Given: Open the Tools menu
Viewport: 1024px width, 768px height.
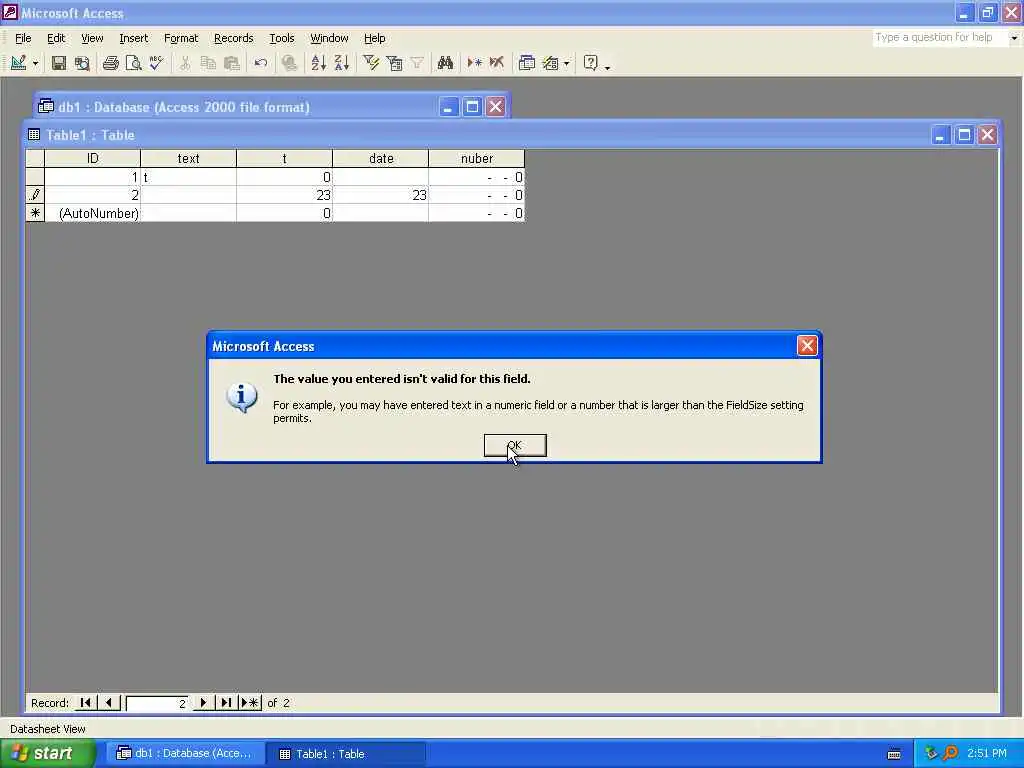Looking at the screenshot, I should coord(282,38).
